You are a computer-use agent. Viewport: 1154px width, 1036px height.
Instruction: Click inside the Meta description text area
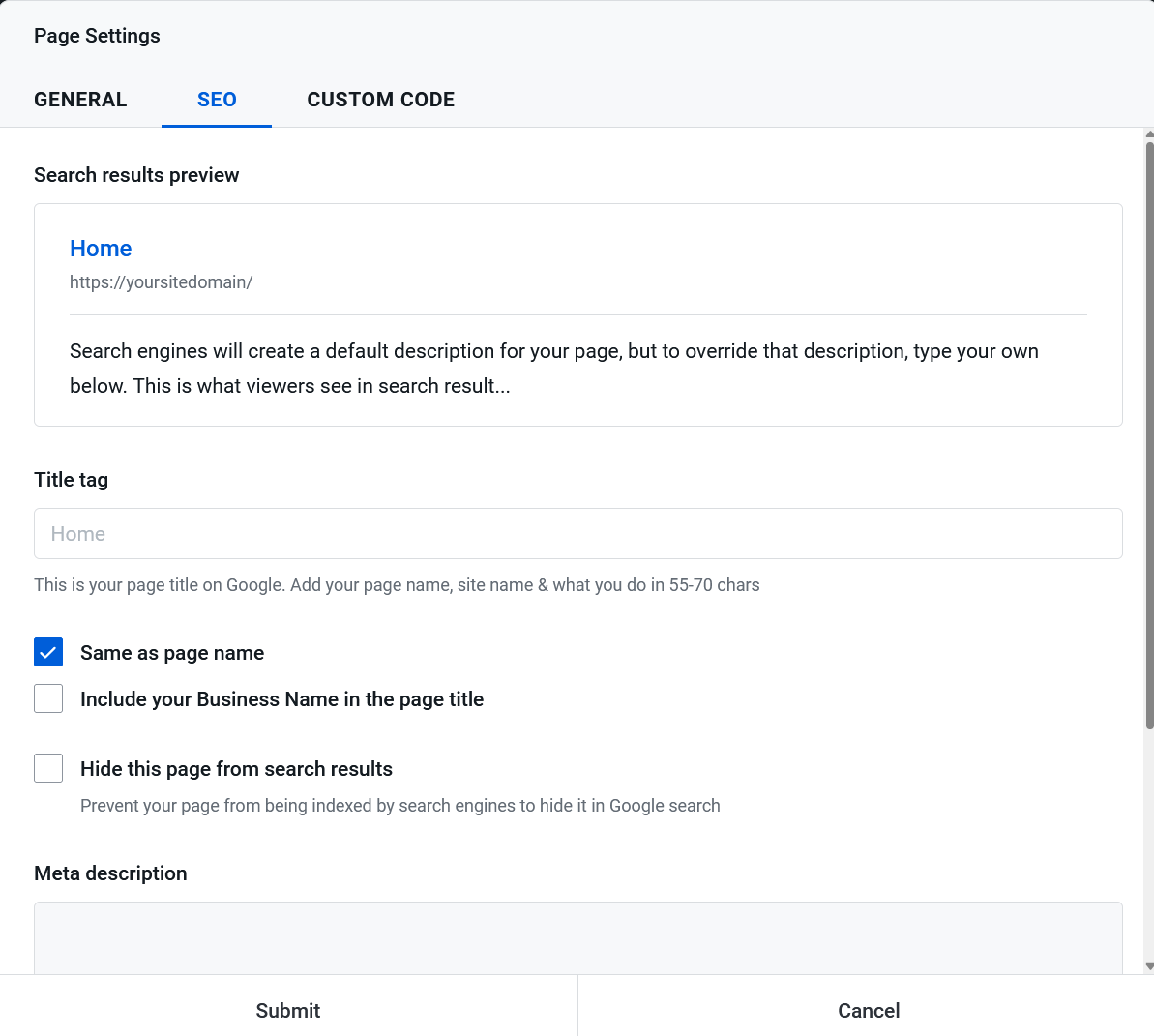coord(577,938)
